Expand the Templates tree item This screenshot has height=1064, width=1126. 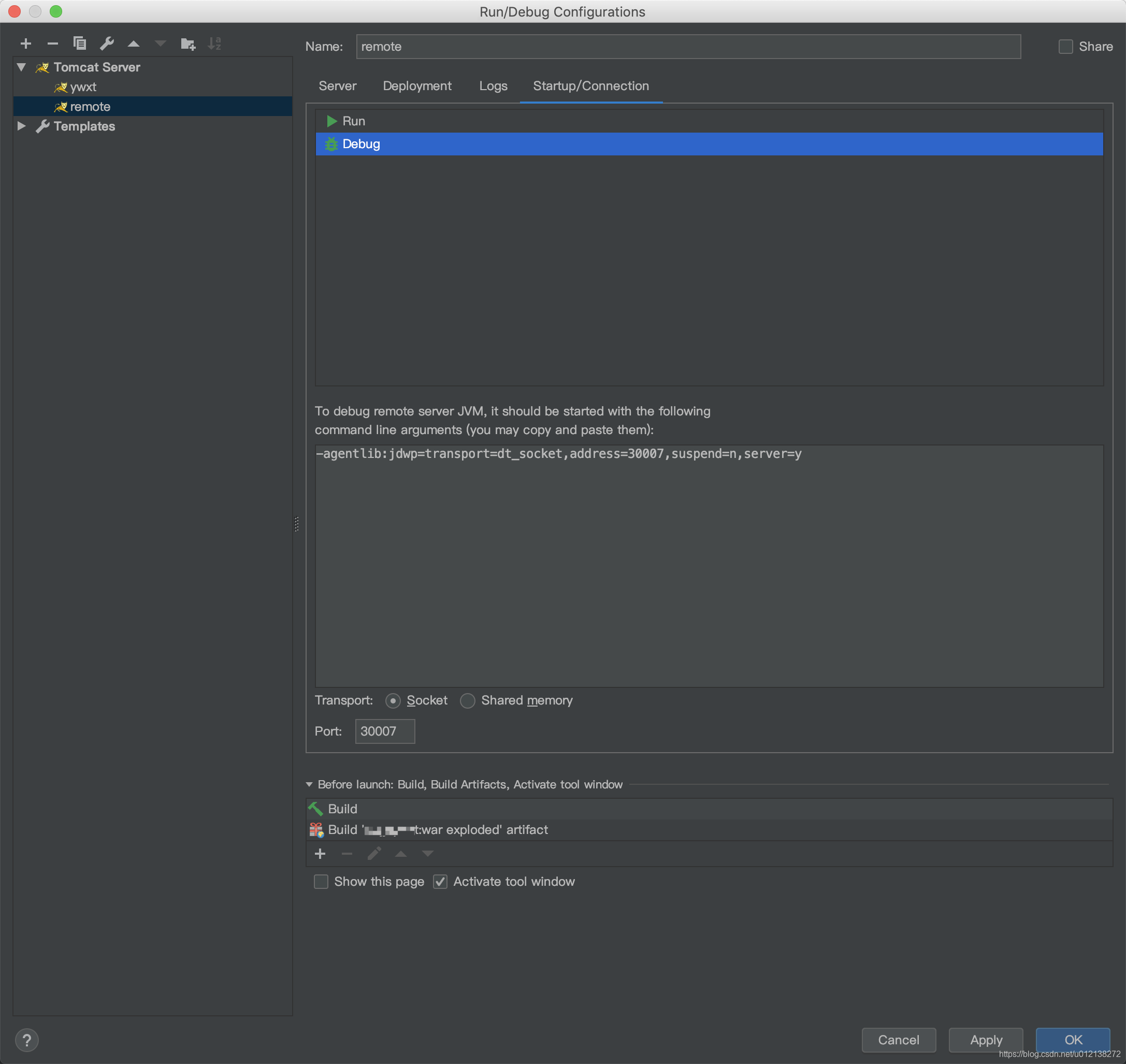pyautogui.click(x=20, y=126)
